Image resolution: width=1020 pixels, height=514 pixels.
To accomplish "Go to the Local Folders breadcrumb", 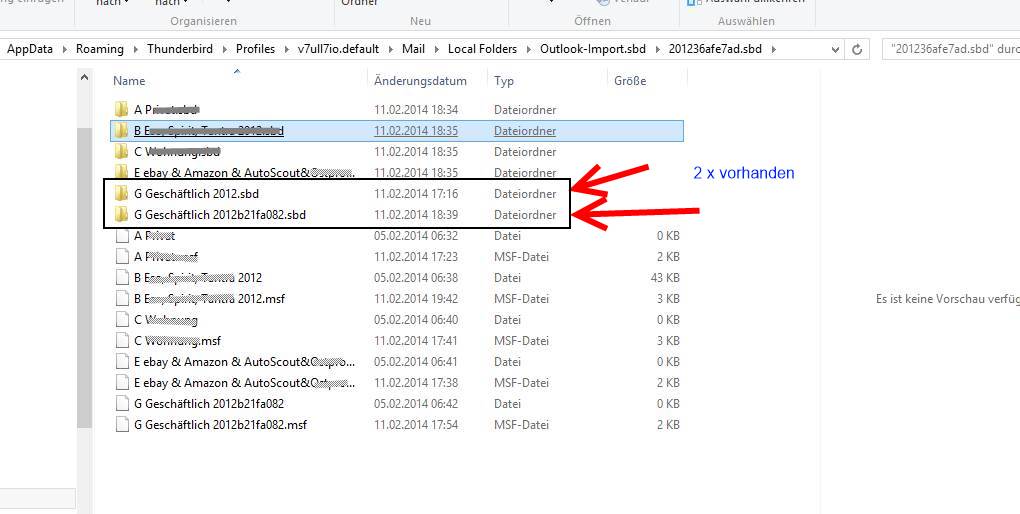I will coord(483,49).
